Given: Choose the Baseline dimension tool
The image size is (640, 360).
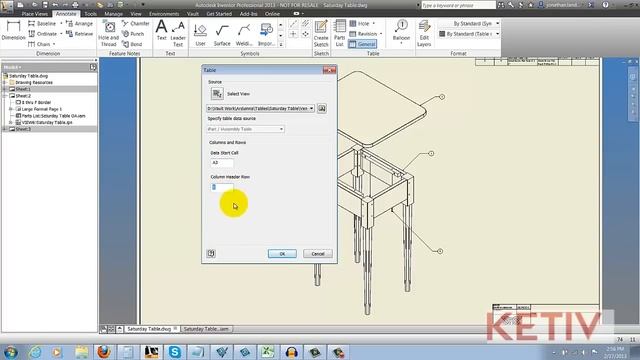Looking at the screenshot, I should [x=42, y=24].
